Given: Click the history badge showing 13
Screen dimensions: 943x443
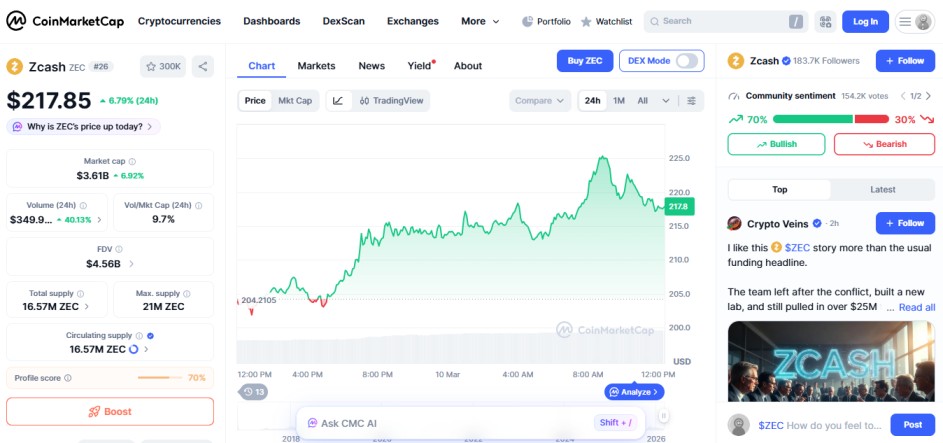Looking at the screenshot, I should pos(253,393).
